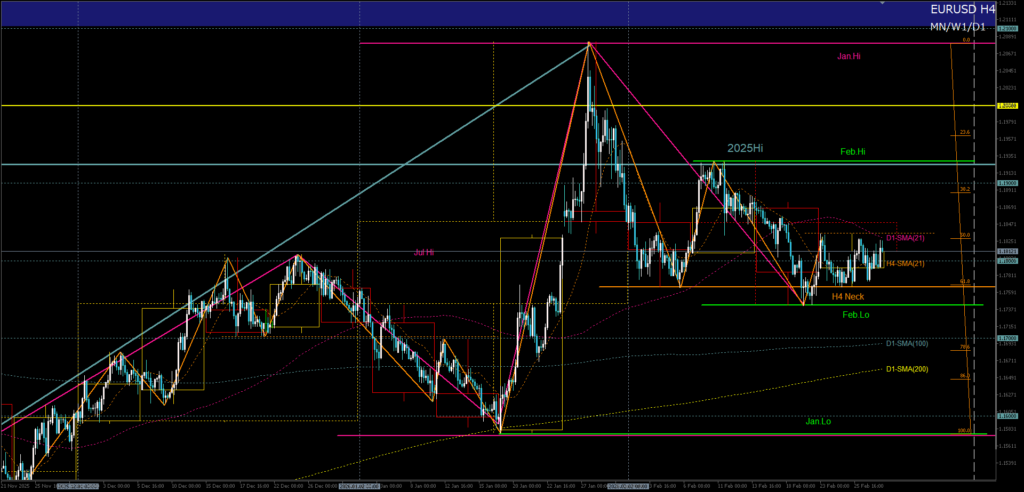This screenshot has height=492, width=1024.
Task: Select the Jan.Hi text label
Action: pos(848,57)
